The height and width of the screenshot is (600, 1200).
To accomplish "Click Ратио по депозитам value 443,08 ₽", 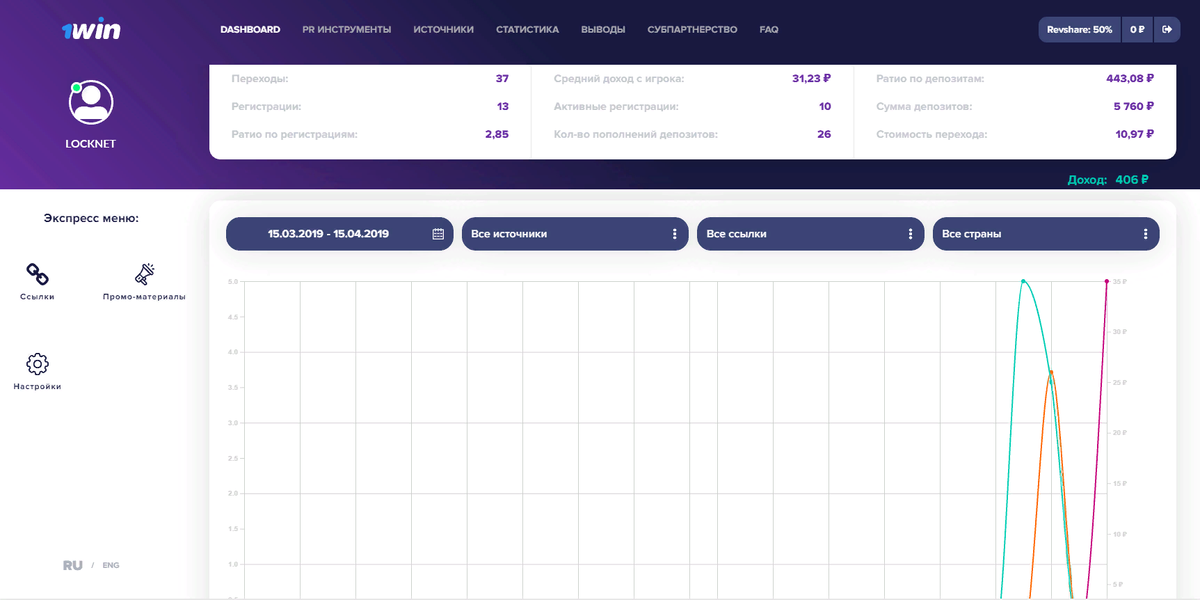I will pos(1130,78).
